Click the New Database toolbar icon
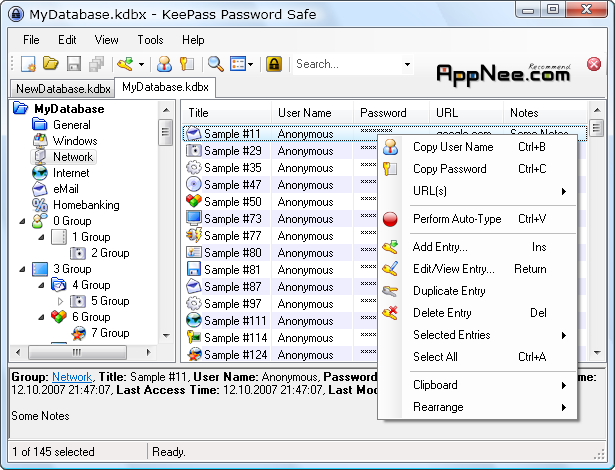Viewport: 615px width, 470px height. pyautogui.click(x=28, y=64)
